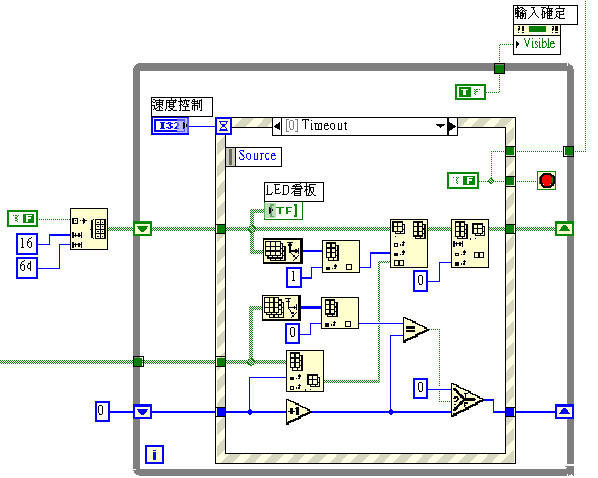The height and width of the screenshot is (478, 598).
Task: Click the Source event data node
Action: (254, 157)
